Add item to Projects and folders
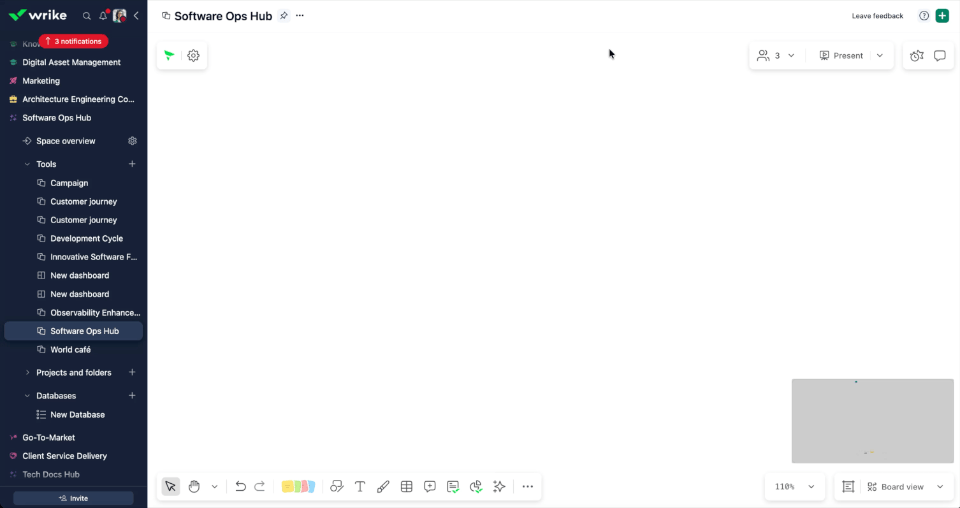960x508 pixels. pyautogui.click(x=132, y=372)
